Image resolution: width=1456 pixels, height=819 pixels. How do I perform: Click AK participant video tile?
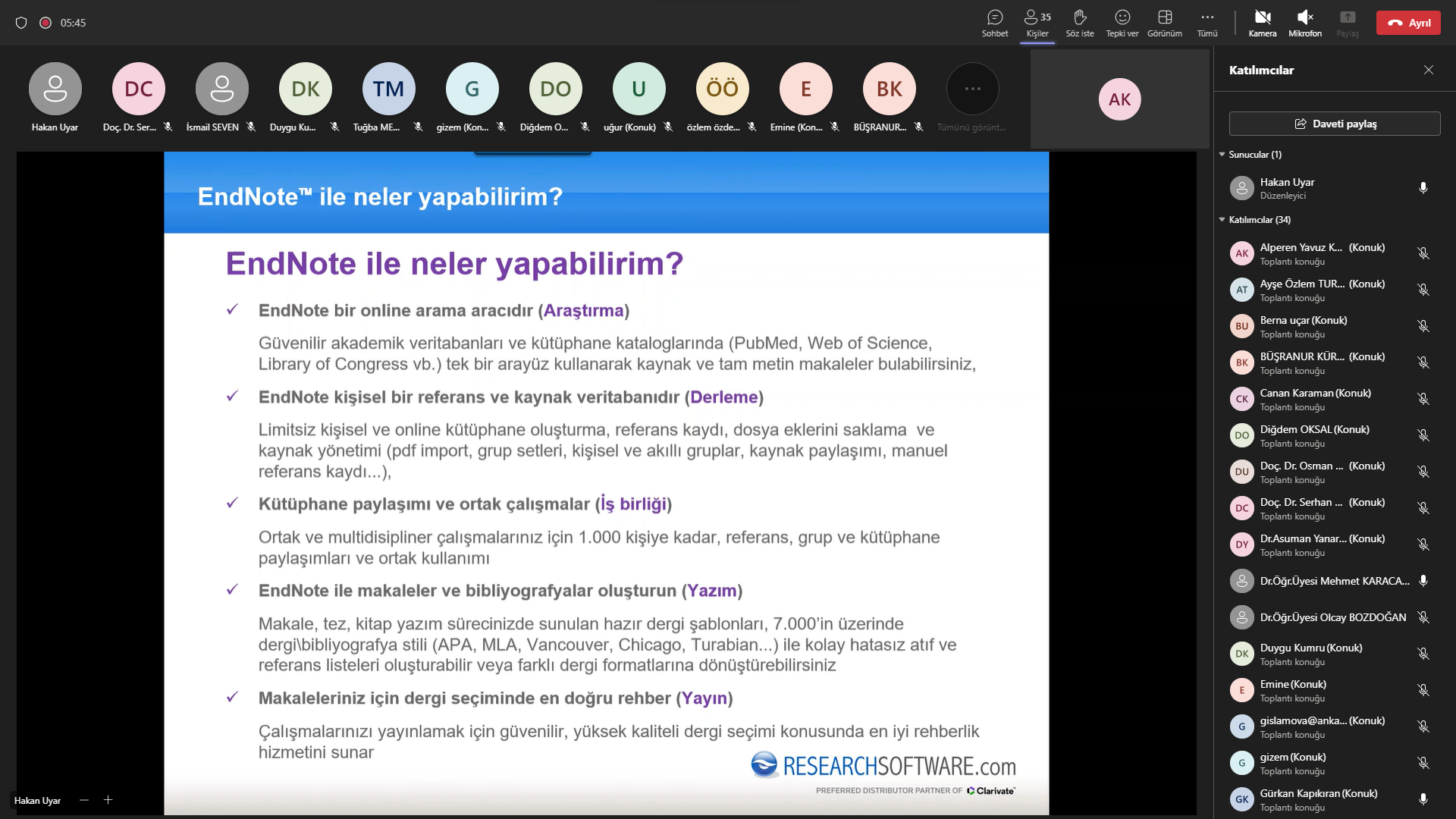point(1119,99)
